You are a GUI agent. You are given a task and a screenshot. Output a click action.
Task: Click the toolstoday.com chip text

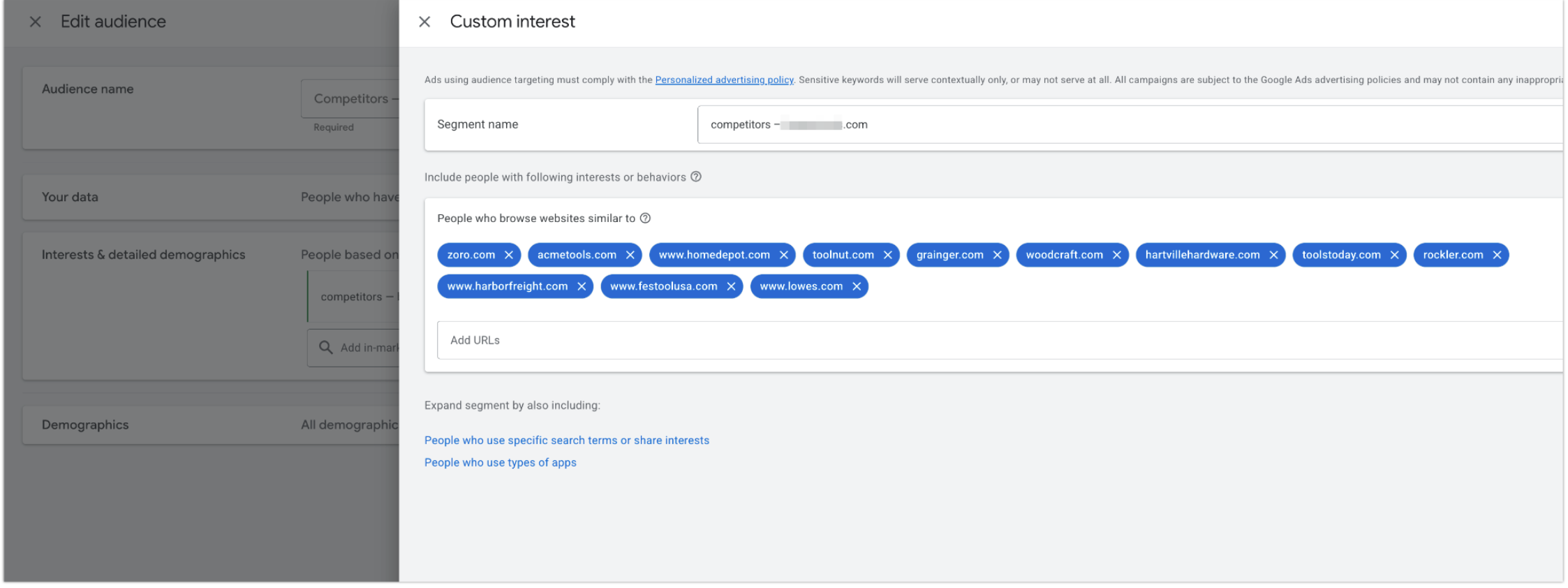pyautogui.click(x=1342, y=255)
